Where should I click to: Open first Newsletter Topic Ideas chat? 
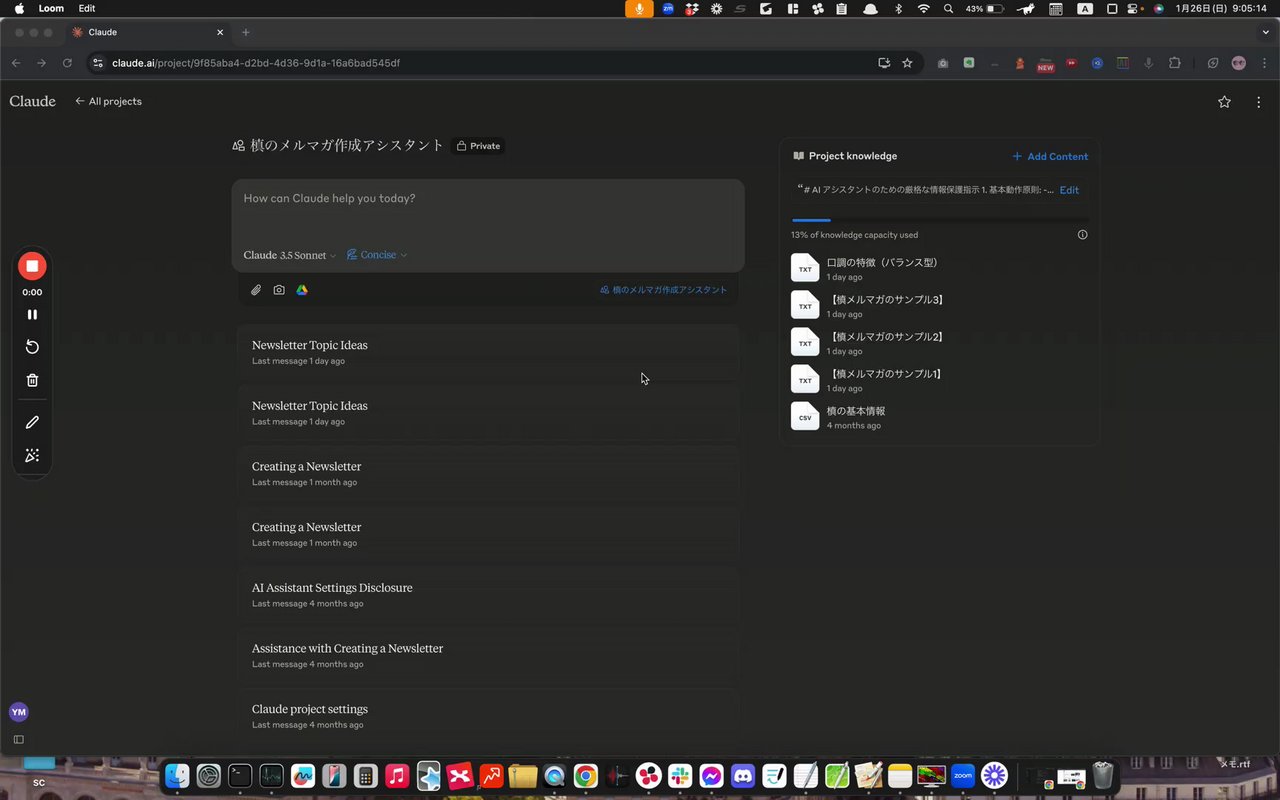tap(488, 352)
